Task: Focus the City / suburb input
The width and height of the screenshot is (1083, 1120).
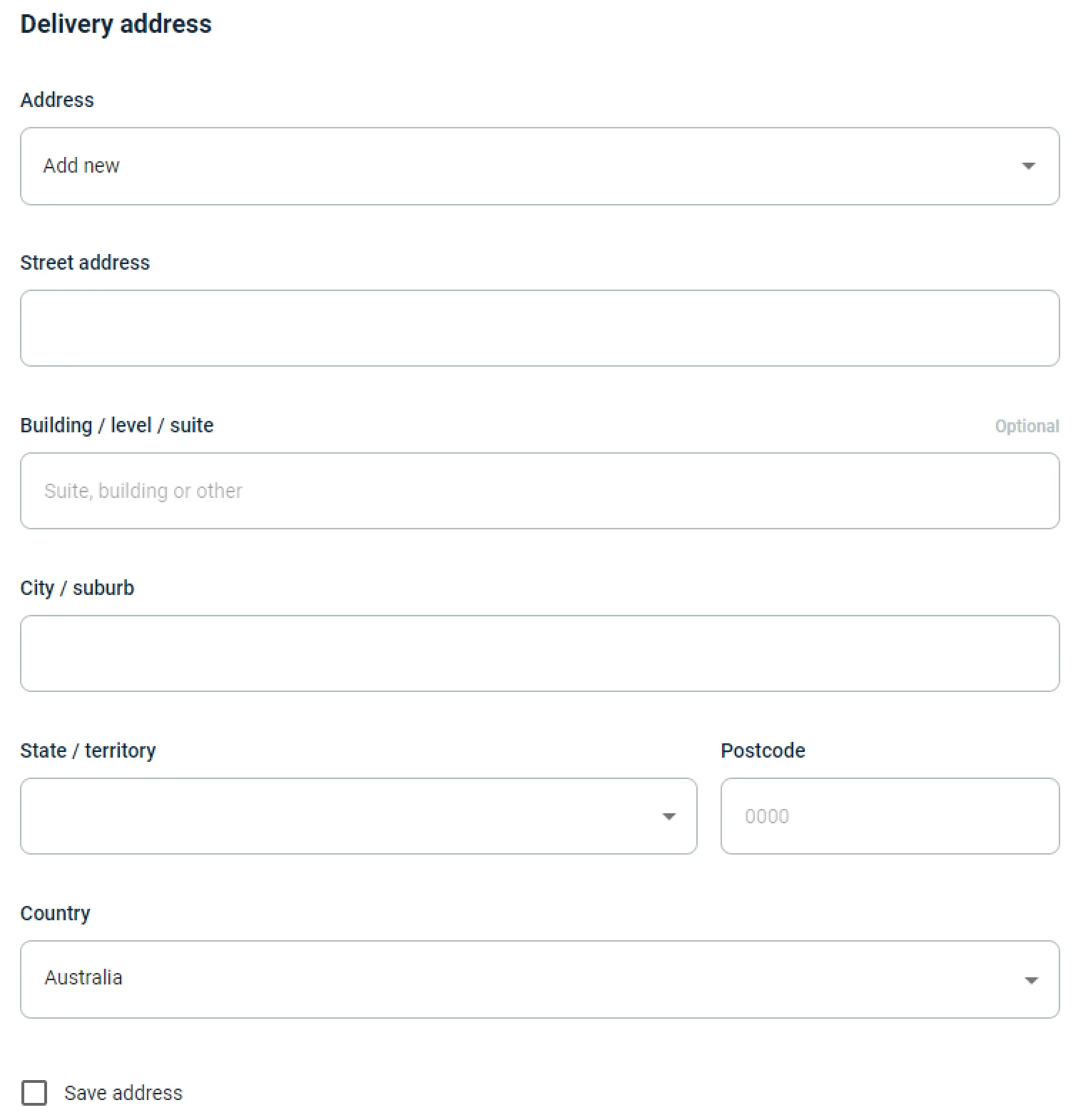Action: 539,653
